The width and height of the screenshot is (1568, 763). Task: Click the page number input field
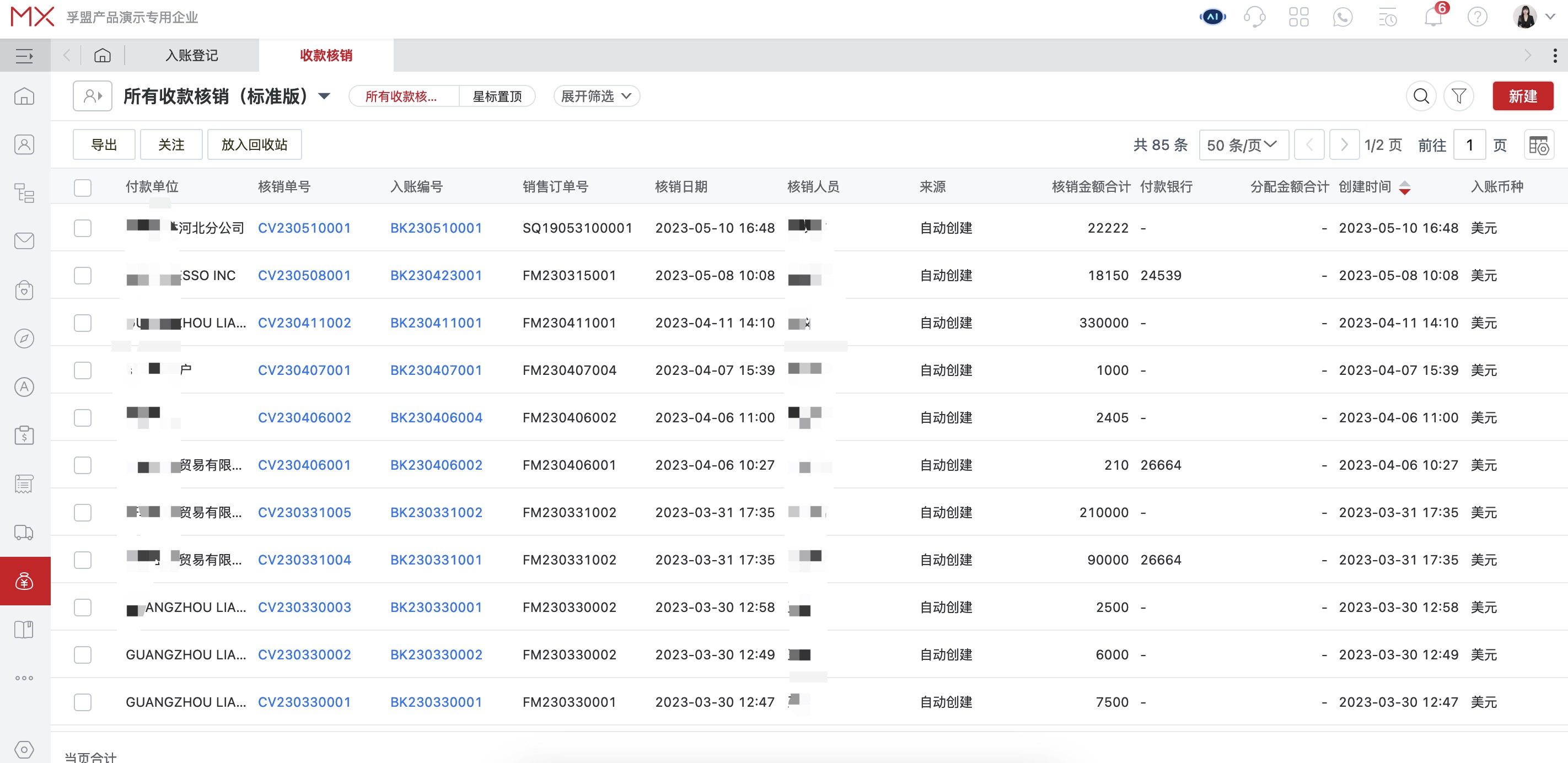tap(1469, 145)
